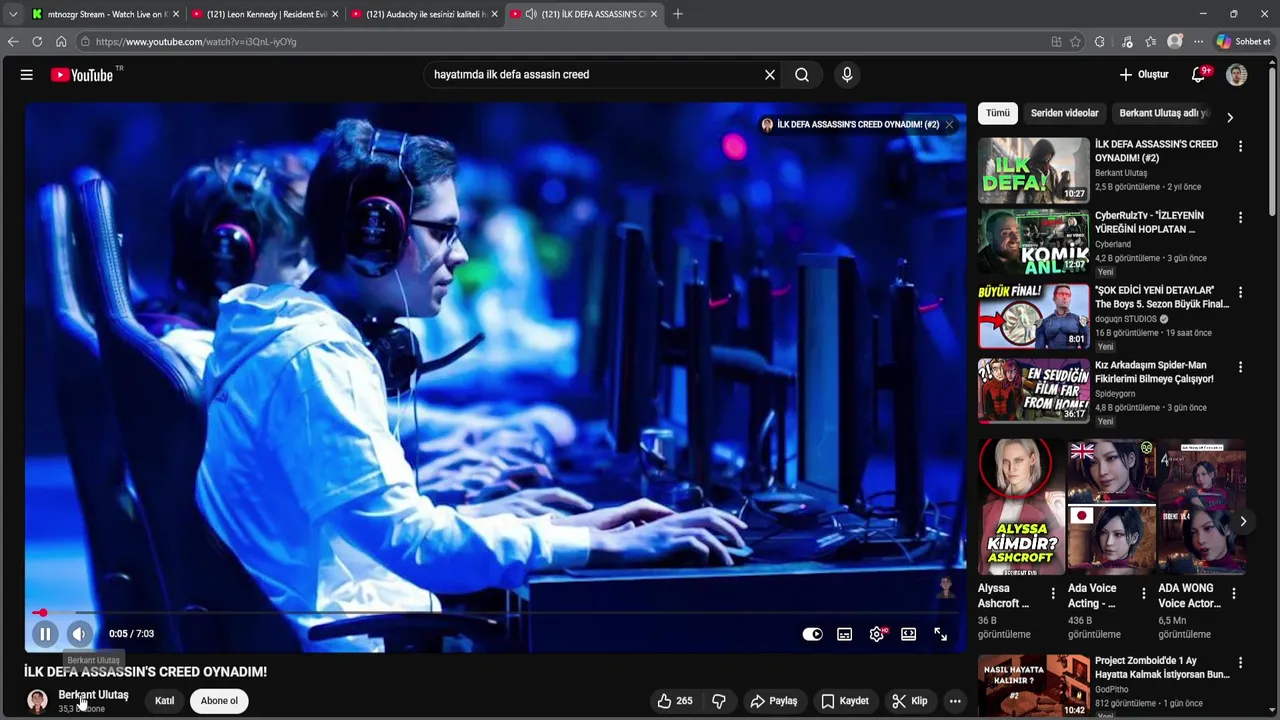Viewport: 1280px width, 720px height.
Task: Open browser extensions puzzle icon
Action: tap(1100, 42)
